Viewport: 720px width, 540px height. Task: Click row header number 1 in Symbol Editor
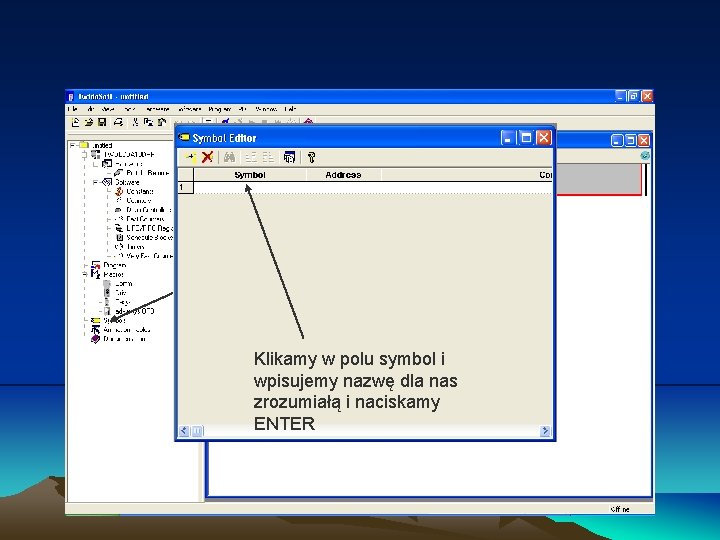click(x=186, y=187)
